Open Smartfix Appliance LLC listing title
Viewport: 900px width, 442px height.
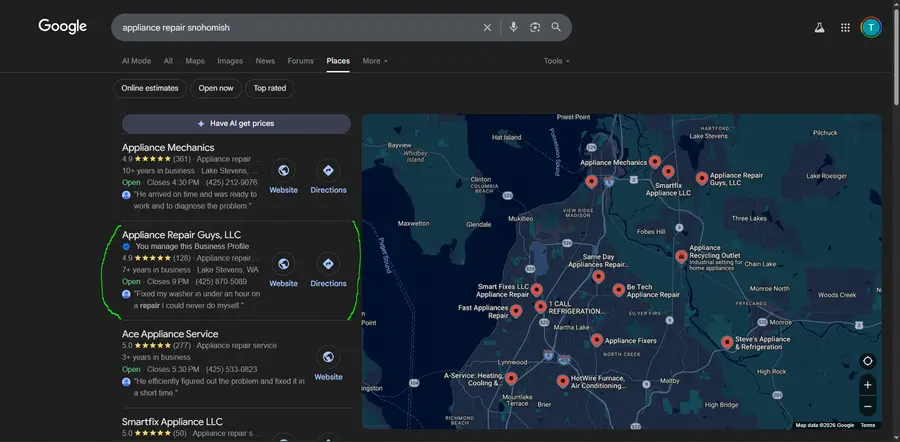tap(172, 422)
